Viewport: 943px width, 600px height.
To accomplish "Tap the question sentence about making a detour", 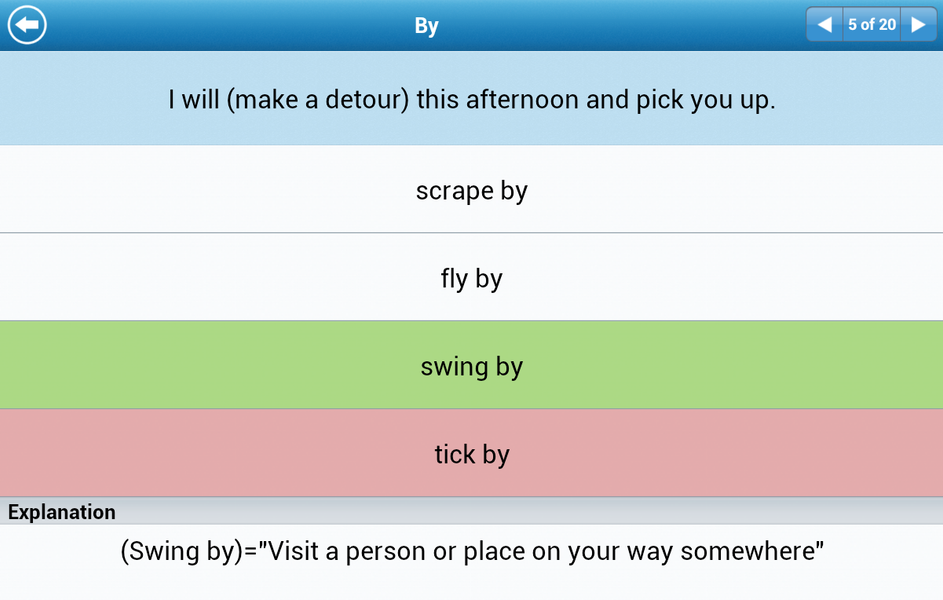I will click(x=471, y=99).
